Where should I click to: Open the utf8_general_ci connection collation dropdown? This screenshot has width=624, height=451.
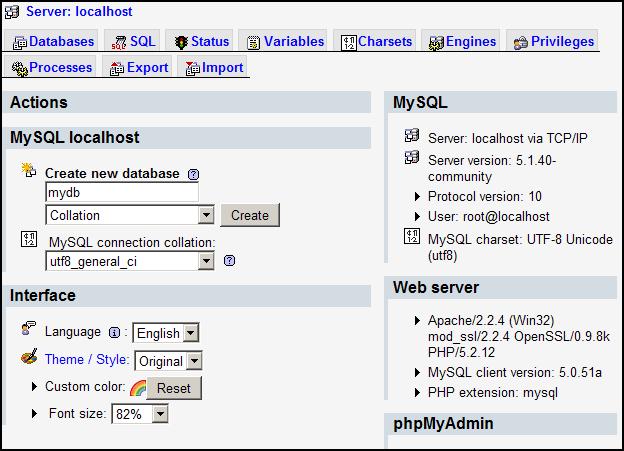pyautogui.click(x=130, y=261)
